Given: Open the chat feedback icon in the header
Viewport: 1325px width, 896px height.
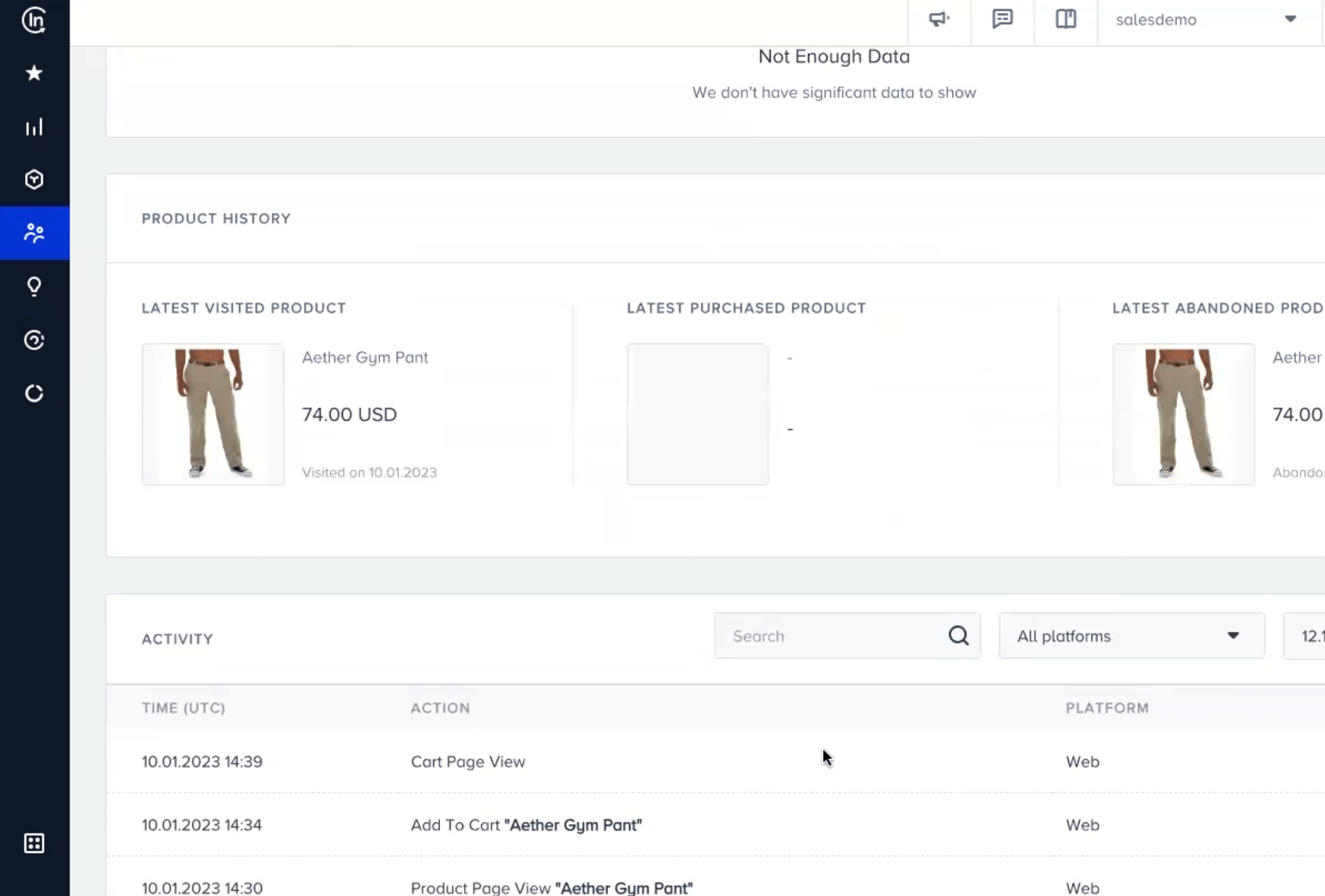Looking at the screenshot, I should point(1002,20).
